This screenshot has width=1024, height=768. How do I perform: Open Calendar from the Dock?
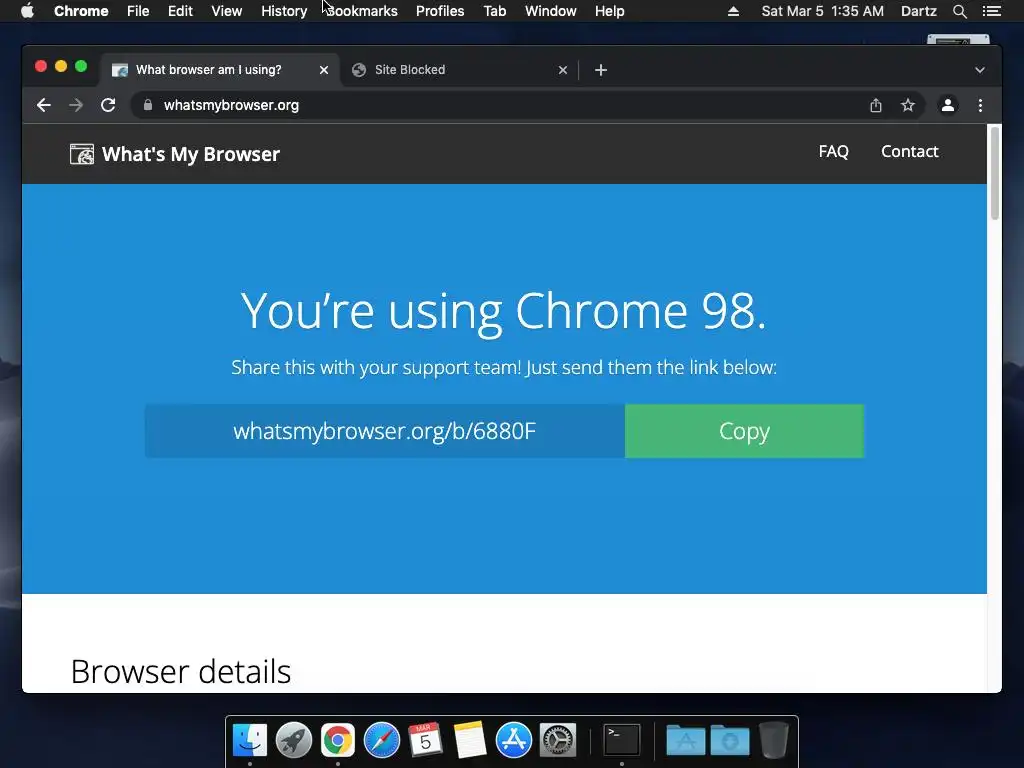click(425, 740)
